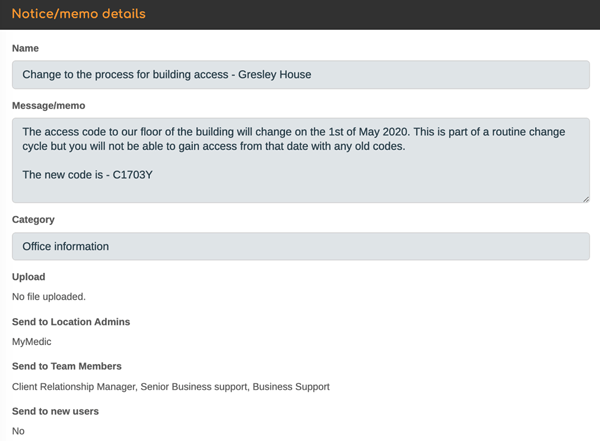The height and width of the screenshot is (441, 600).
Task: Click the 'Send to new users' label
Action: [x=55, y=411]
